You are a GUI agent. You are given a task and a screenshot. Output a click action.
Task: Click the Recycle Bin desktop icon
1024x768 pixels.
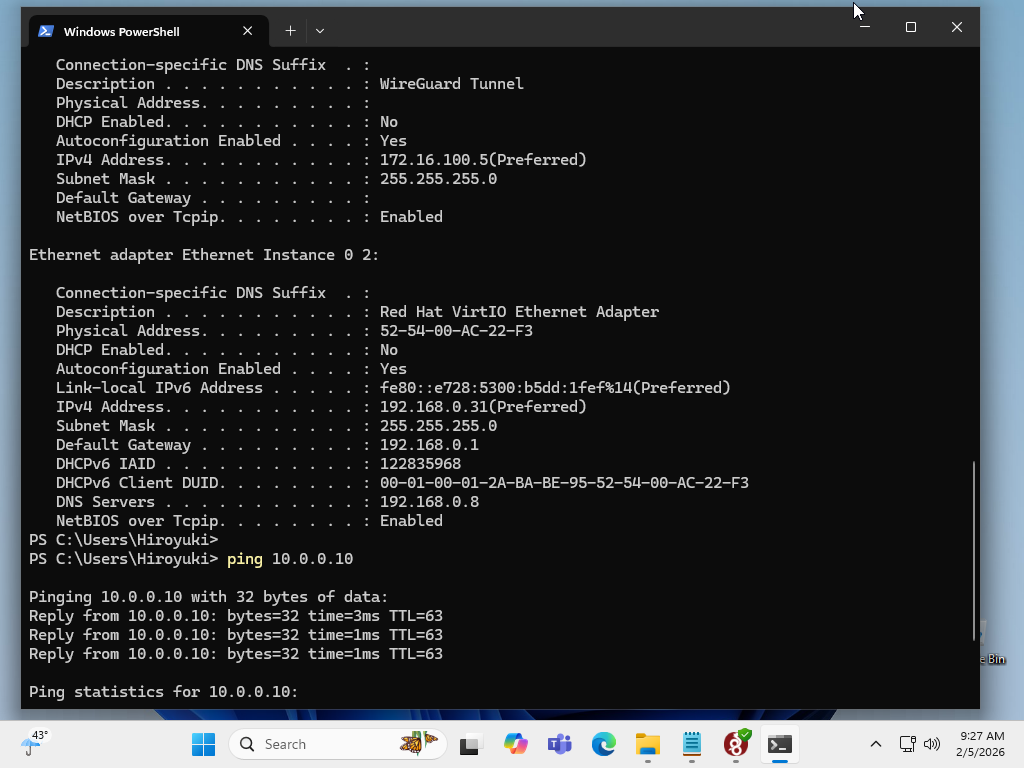coord(993,643)
